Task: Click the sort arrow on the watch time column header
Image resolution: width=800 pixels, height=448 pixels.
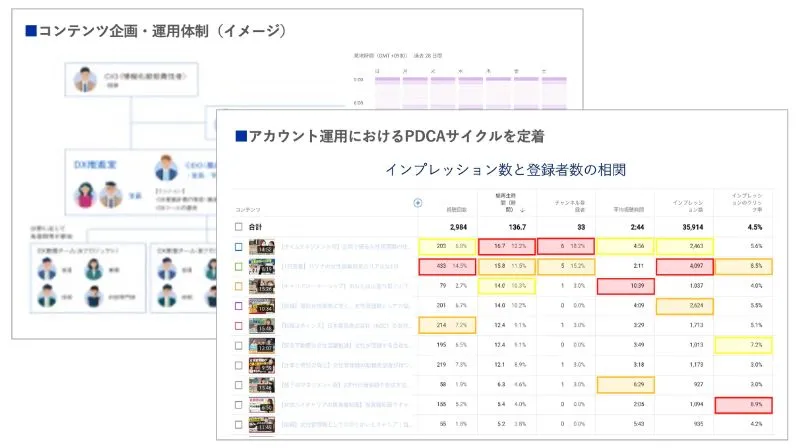Action: 522,210
